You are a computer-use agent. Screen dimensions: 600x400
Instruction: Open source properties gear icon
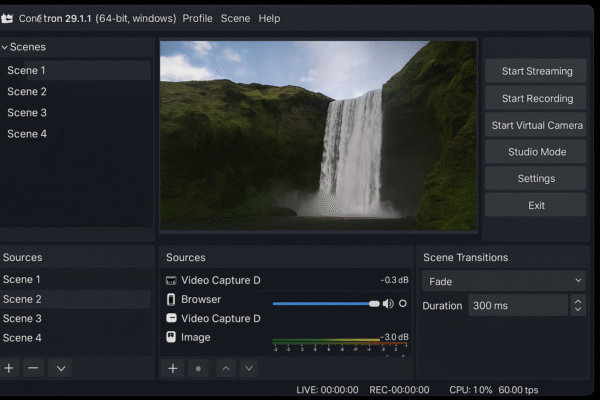click(x=199, y=368)
